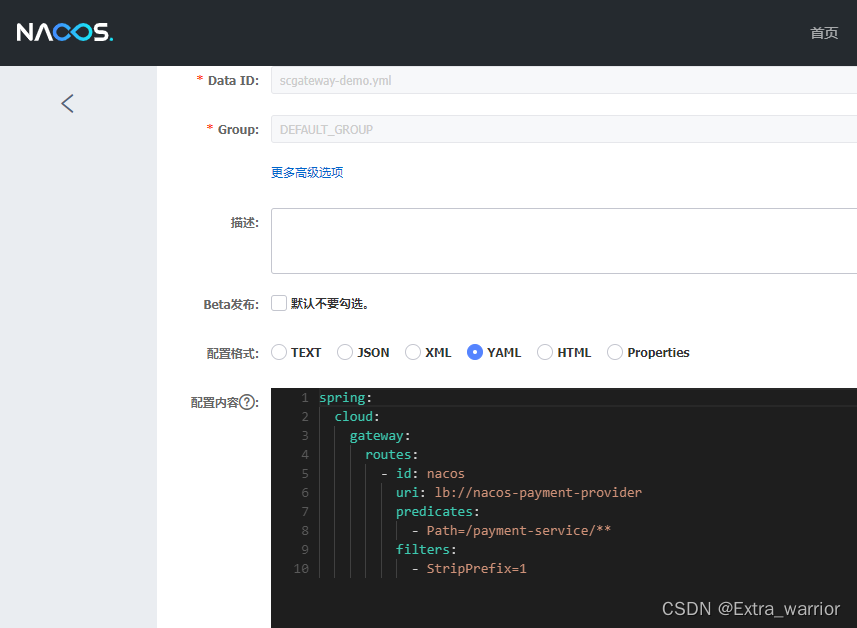
Task: Select the JSON configuration format
Action: [x=344, y=352]
